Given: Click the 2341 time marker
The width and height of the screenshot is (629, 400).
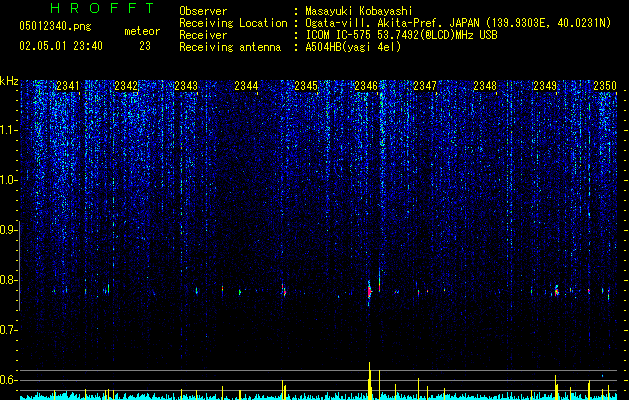Looking at the screenshot, I should (x=68, y=86).
